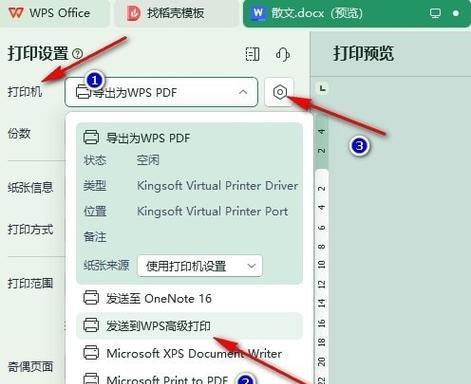The image size is (471, 384).
Task: Click printer icon next to 发送到WPS高级打印
Action: click(91, 325)
